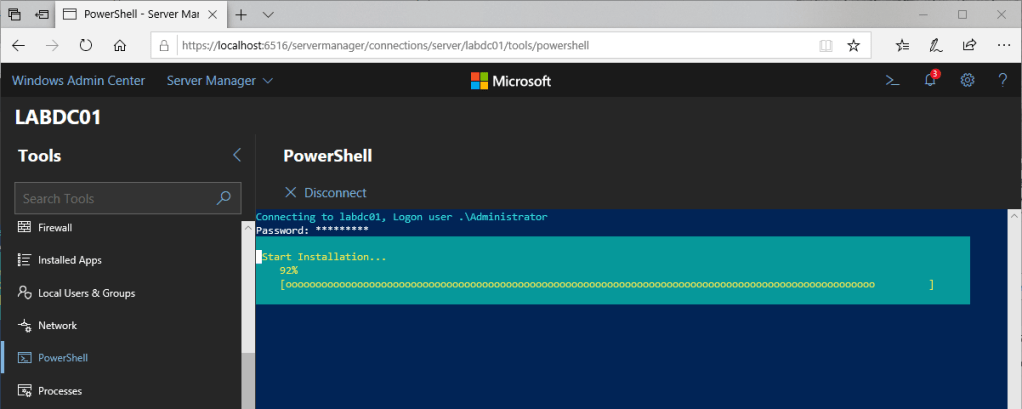Click the help question mark icon
The image size is (1022, 409).
point(1002,81)
